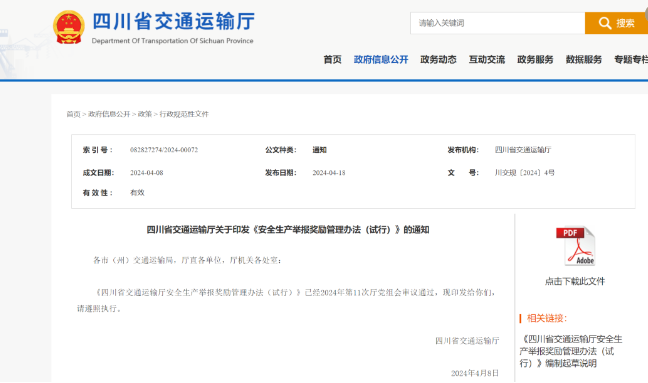Click the salutation line 各市（州）交通运输局
Image resolution: width=648 pixels, height=383 pixels.
pos(187,260)
